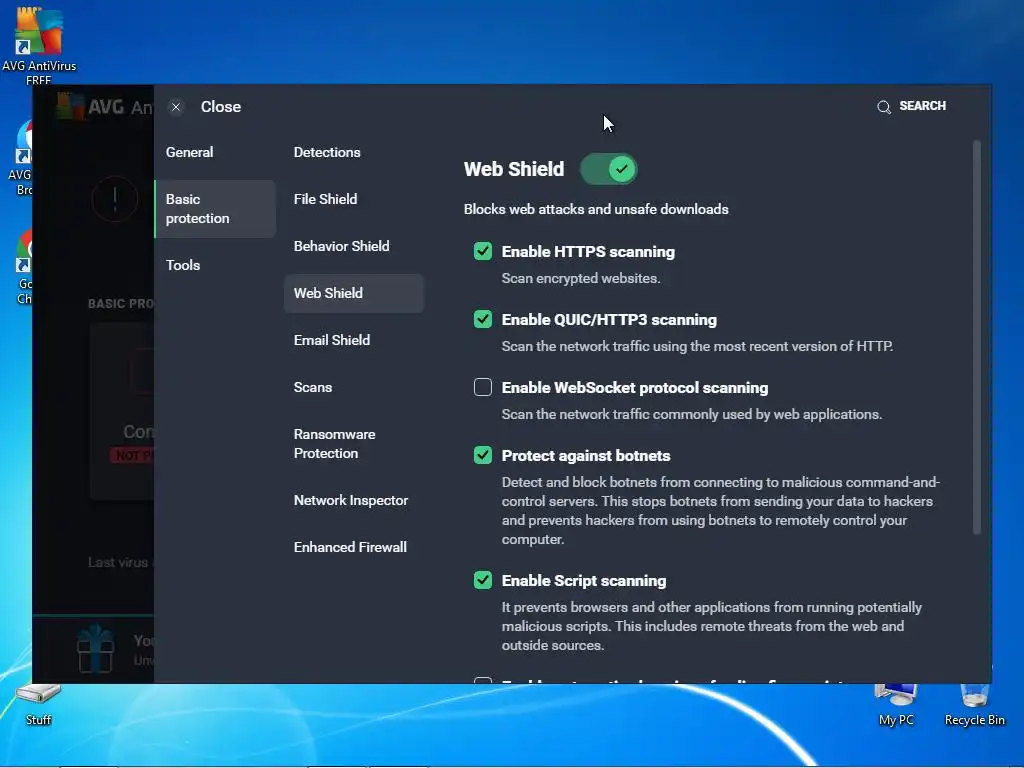Open Ransomware Protection settings

coord(334,443)
